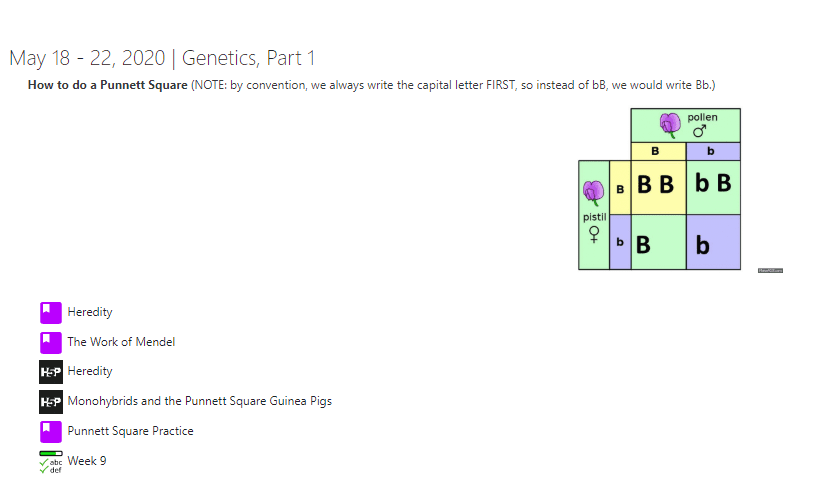Open the H5P Heredity activity link
The width and height of the screenshot is (837, 481).
pyautogui.click(x=90, y=372)
